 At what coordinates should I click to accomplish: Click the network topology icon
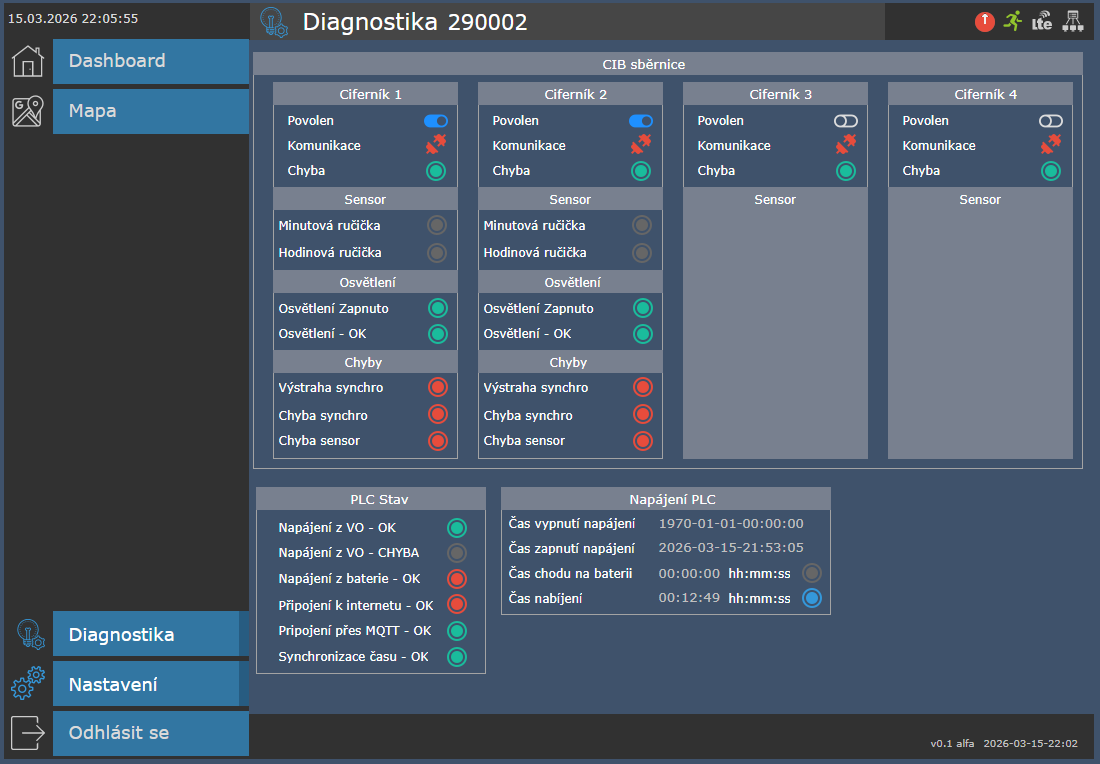(1072, 21)
